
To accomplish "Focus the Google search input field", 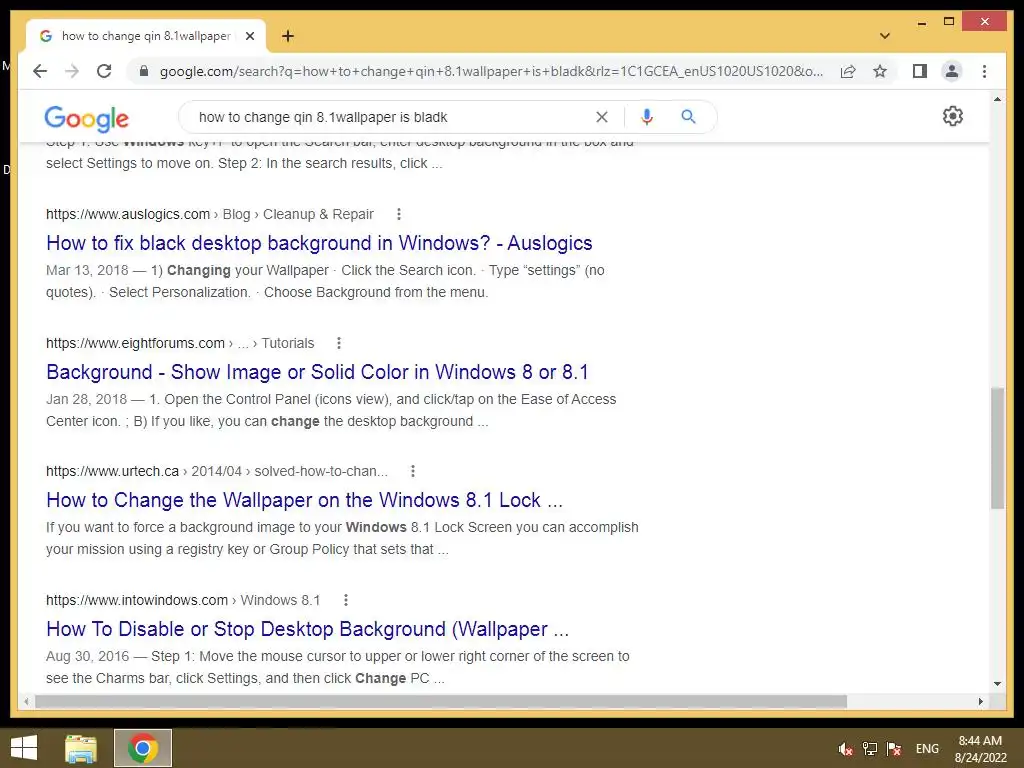I will pyautogui.click(x=392, y=117).
